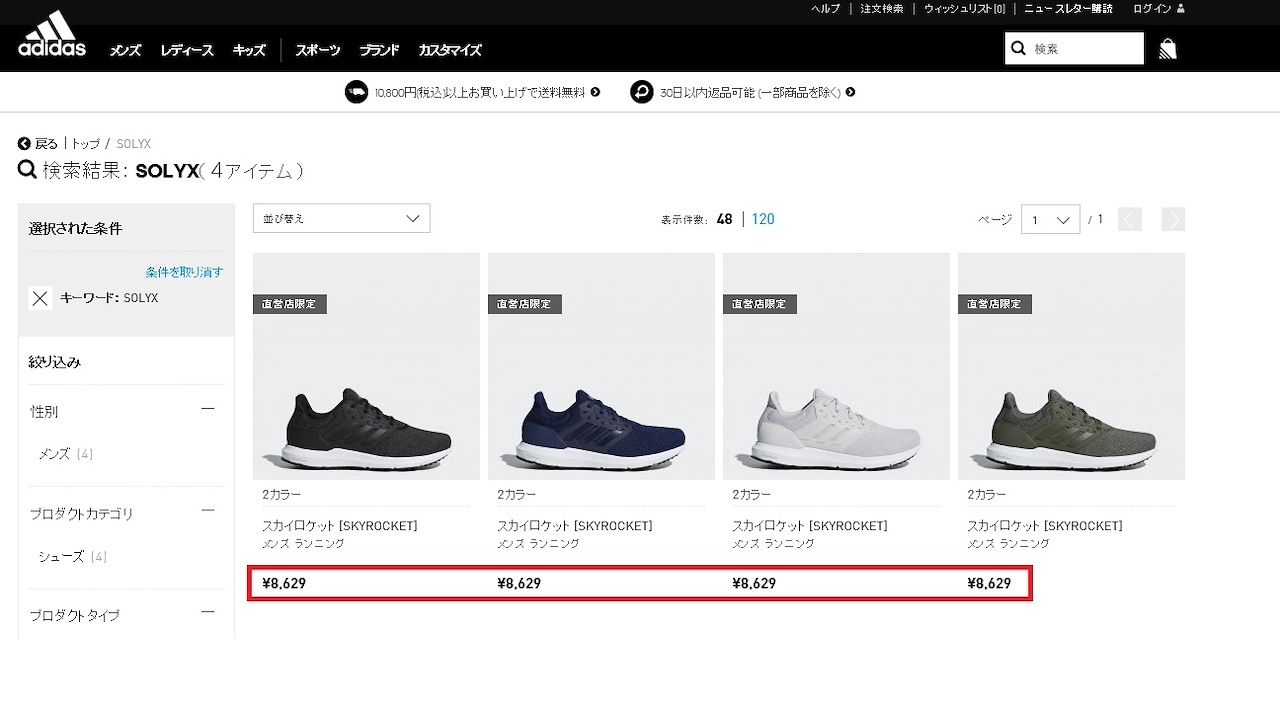Click the 戻る back link
This screenshot has width=1280, height=711.
[x=47, y=144]
